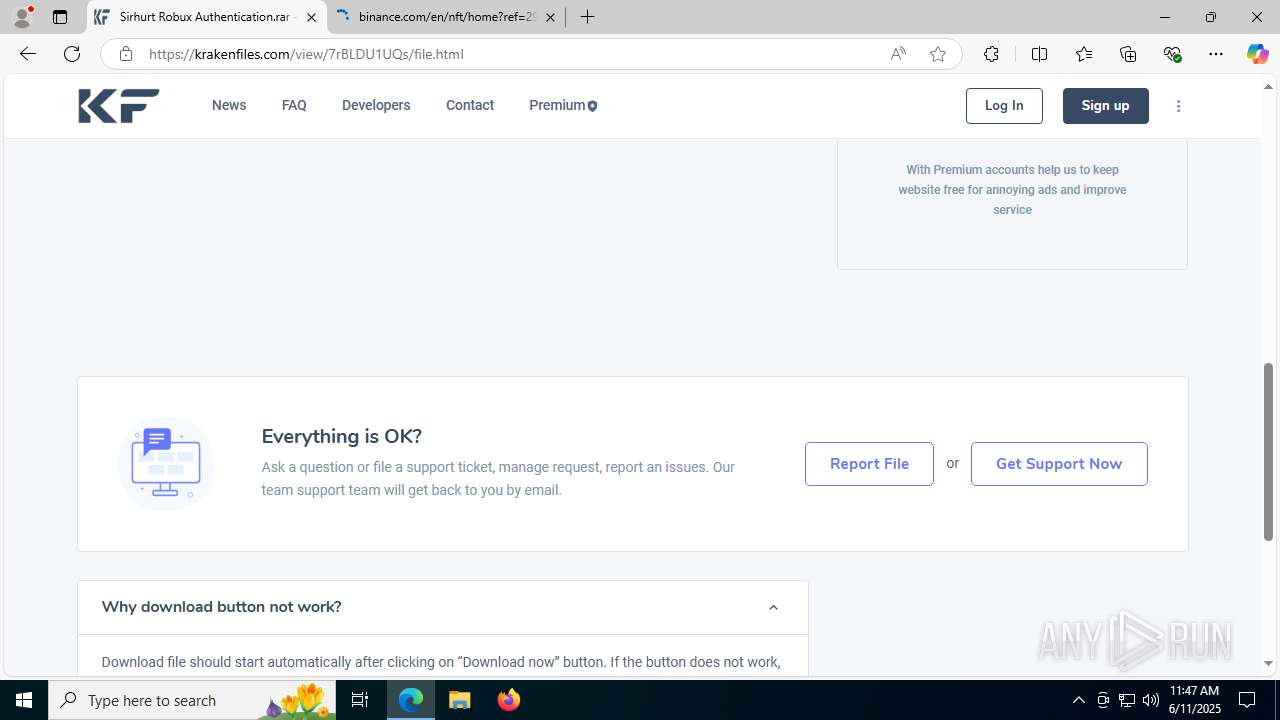Open the Collections icon
Screen dimensions: 1280x720
[1128, 54]
